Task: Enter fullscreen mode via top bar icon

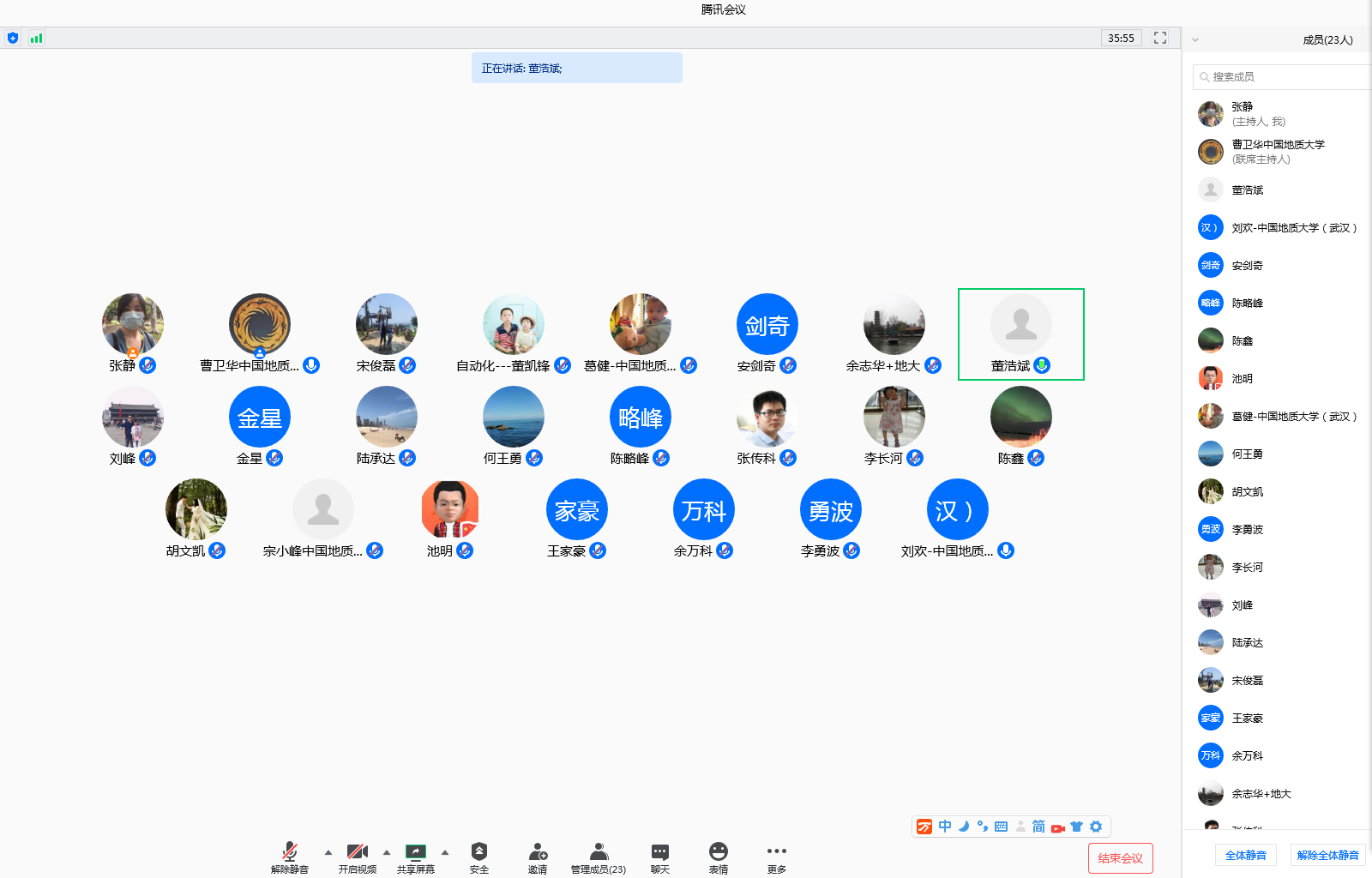Action: (1160, 38)
